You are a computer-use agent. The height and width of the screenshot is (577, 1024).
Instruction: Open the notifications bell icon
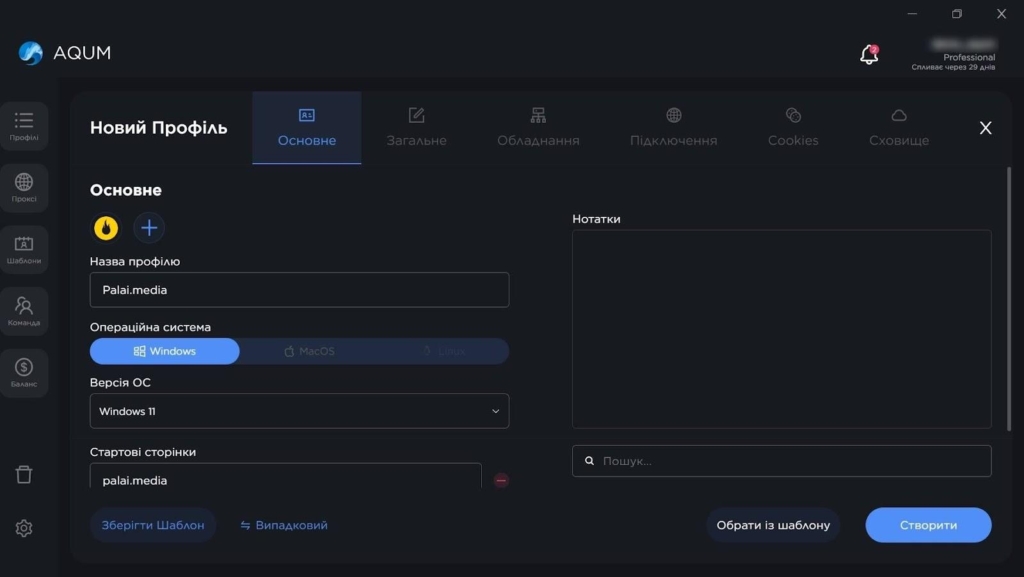(x=869, y=55)
